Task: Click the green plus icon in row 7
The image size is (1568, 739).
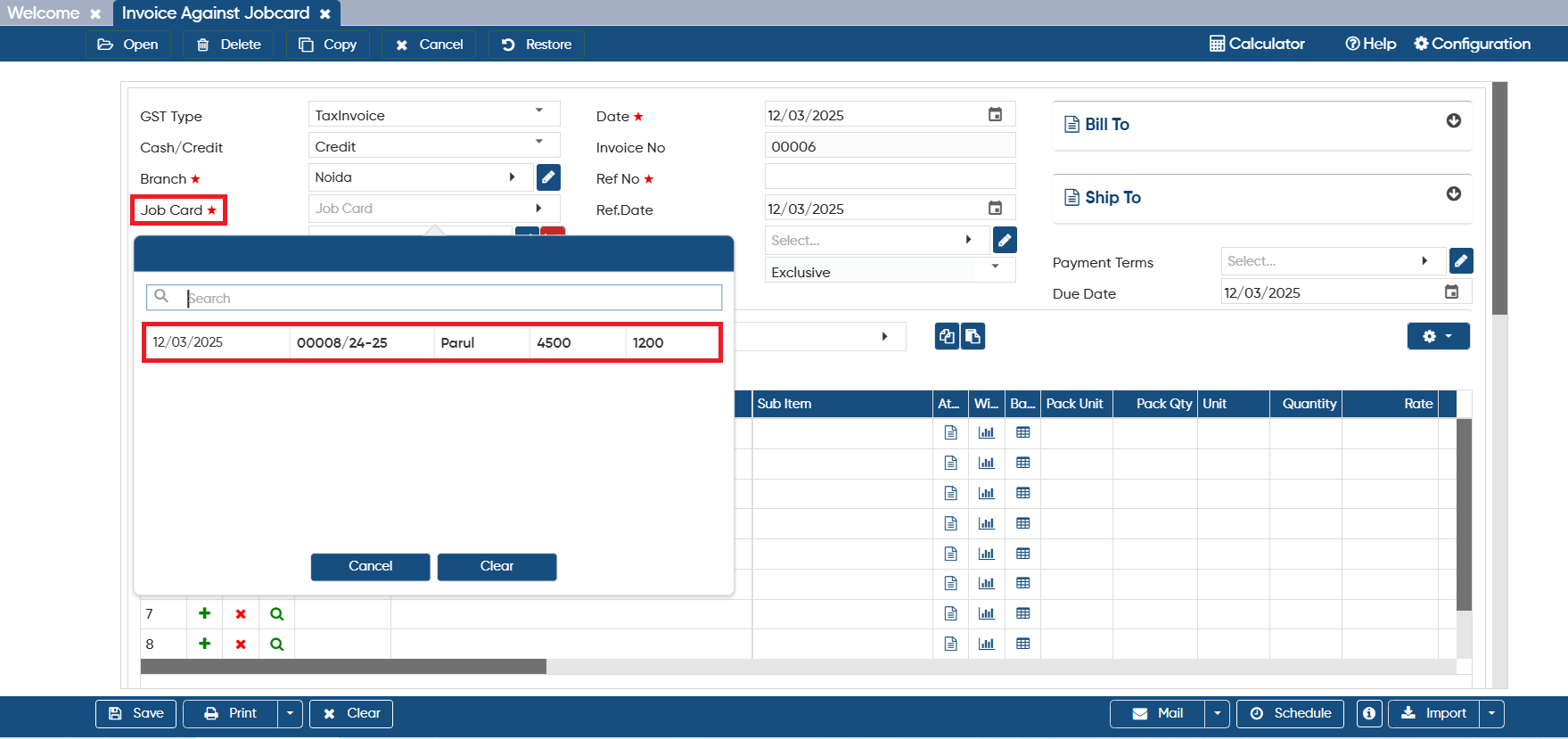Action: point(204,613)
